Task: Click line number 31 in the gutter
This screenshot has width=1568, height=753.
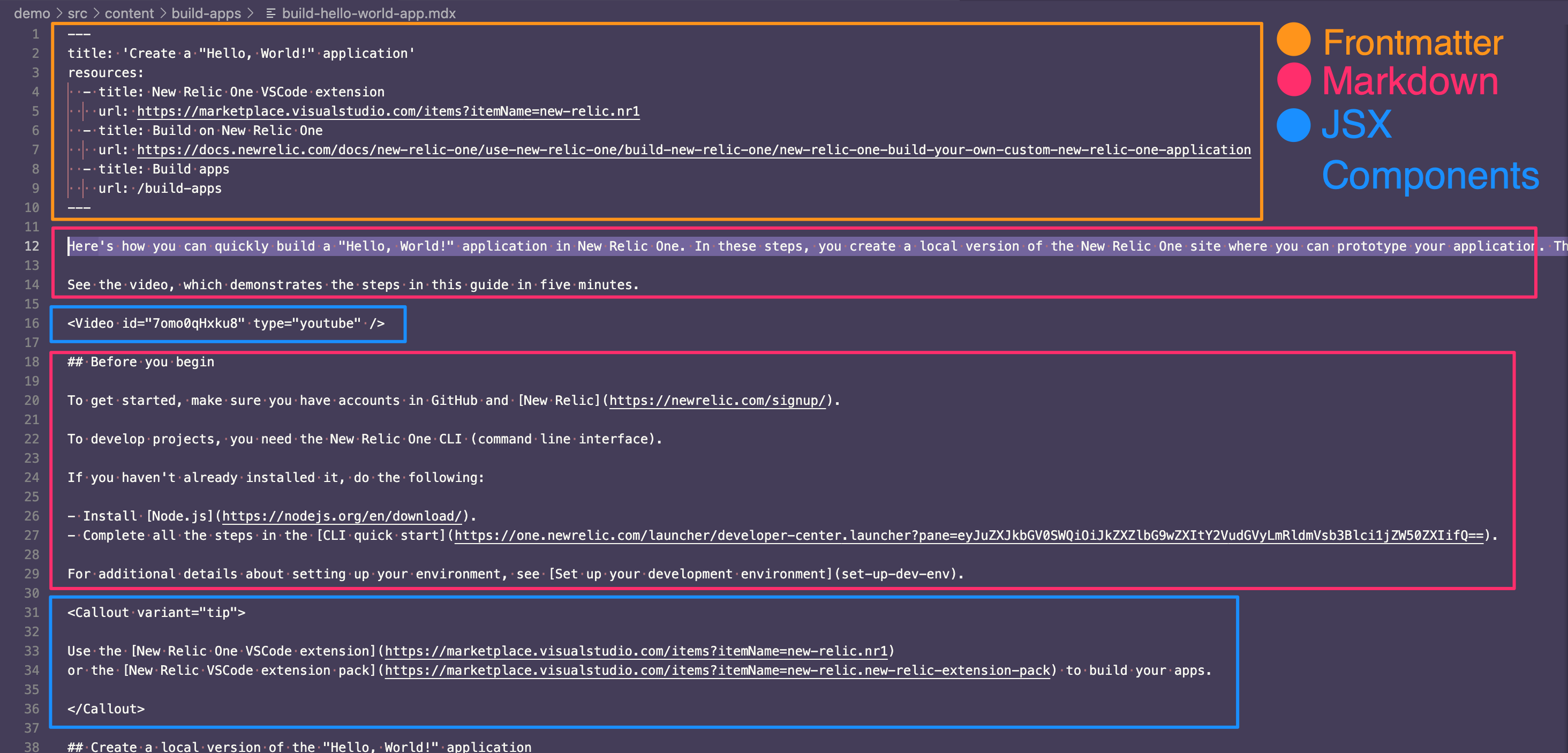Action: pos(32,612)
